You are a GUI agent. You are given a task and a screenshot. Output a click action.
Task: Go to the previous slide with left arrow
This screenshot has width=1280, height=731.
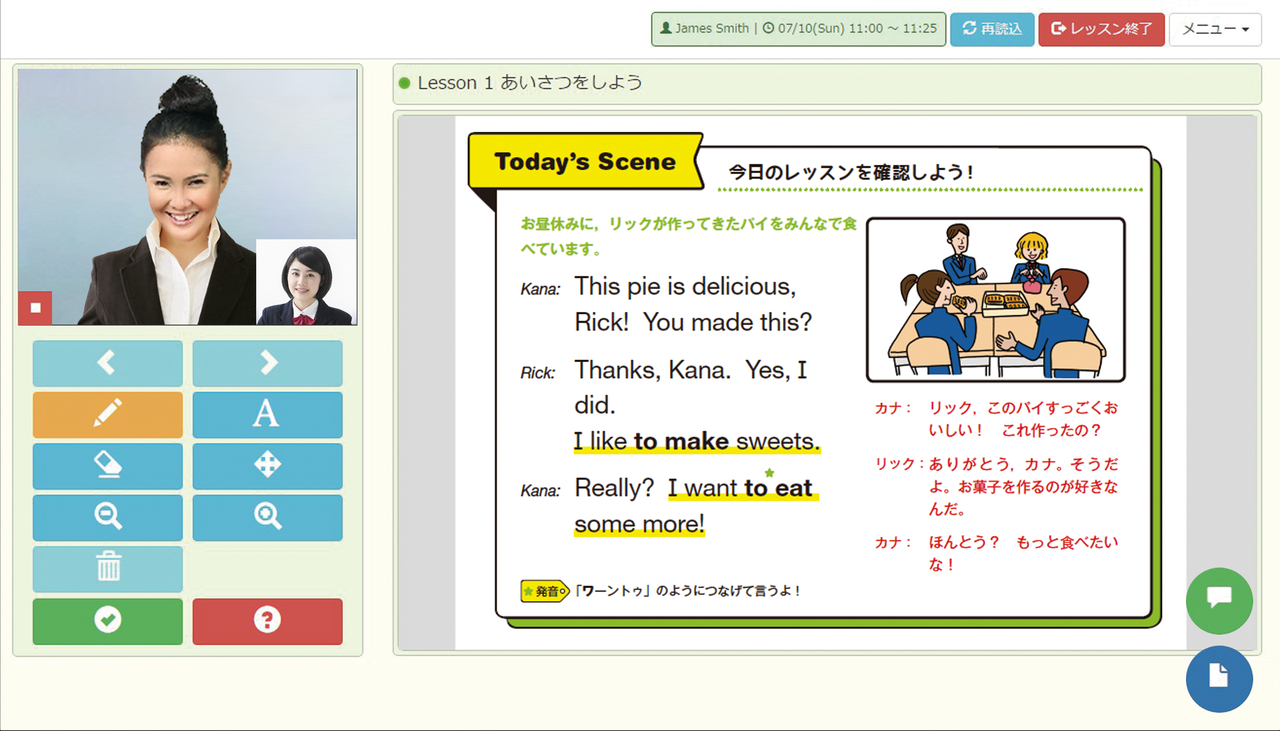[x=108, y=363]
